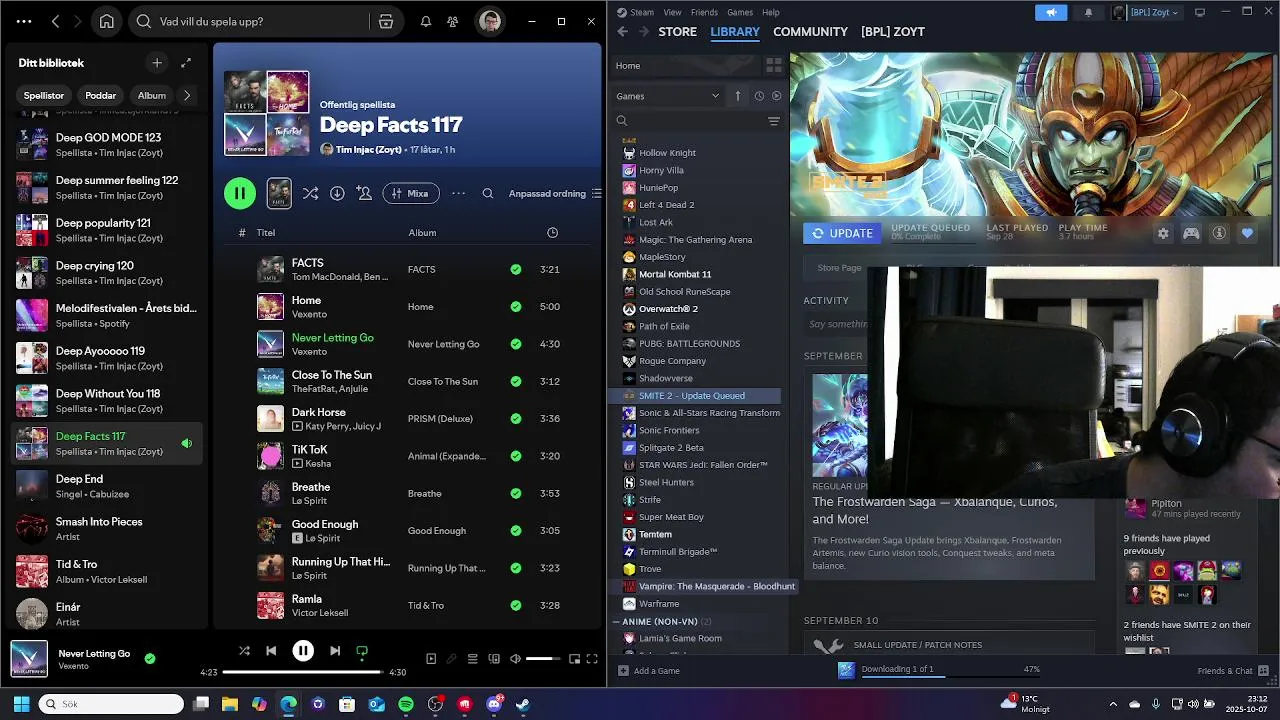
Task: Open Spotify browse icon beside search field
Action: 386,21
